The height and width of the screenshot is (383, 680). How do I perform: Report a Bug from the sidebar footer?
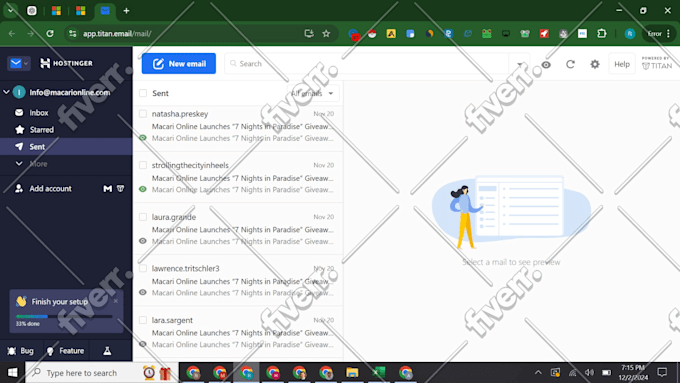20,351
